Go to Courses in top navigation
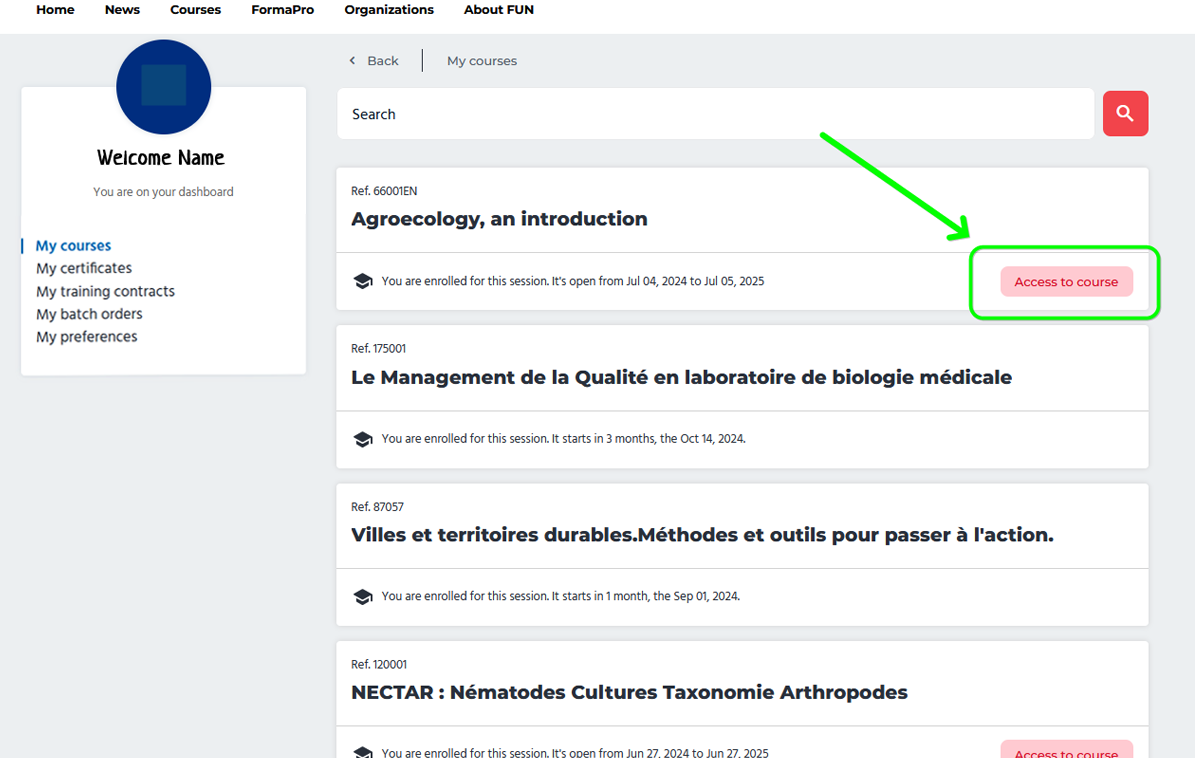This screenshot has width=1195, height=758. (x=195, y=10)
